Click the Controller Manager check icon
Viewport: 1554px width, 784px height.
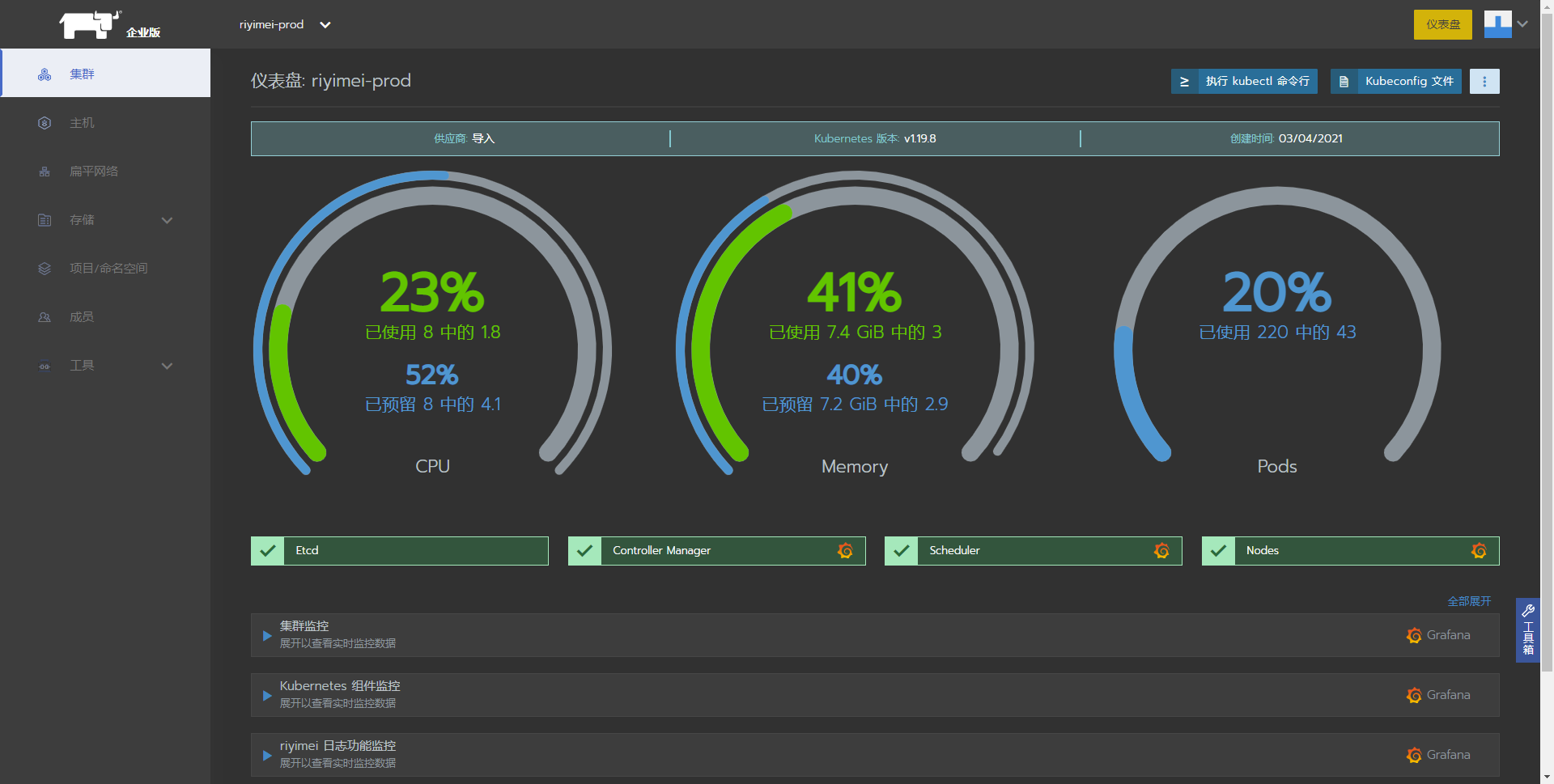tap(584, 551)
